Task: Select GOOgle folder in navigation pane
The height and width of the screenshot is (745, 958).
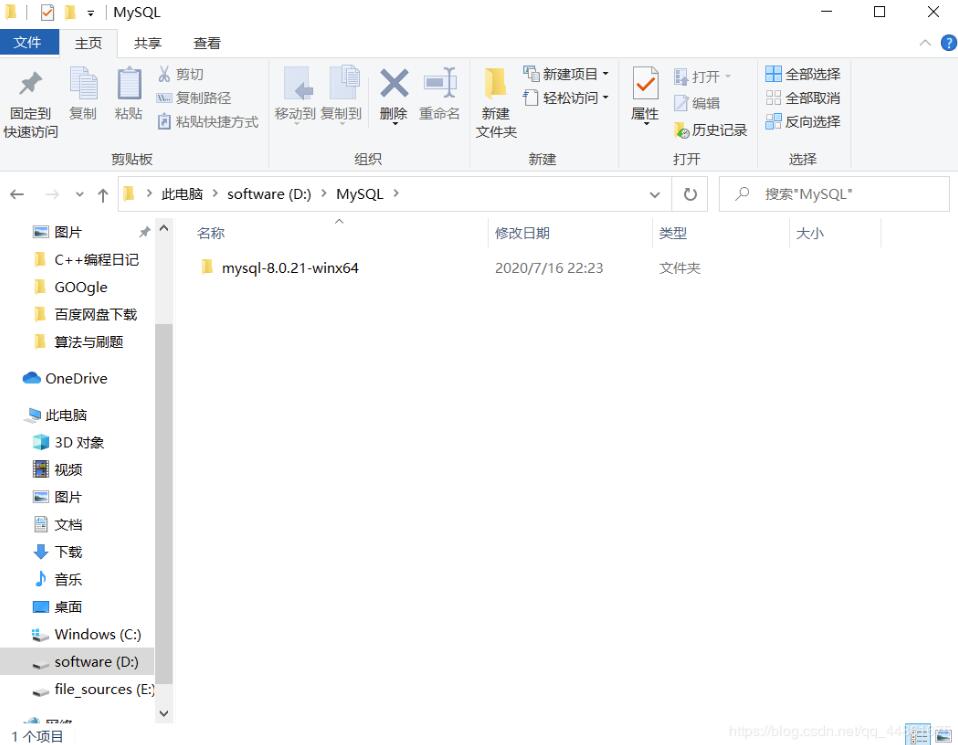Action: 71,287
